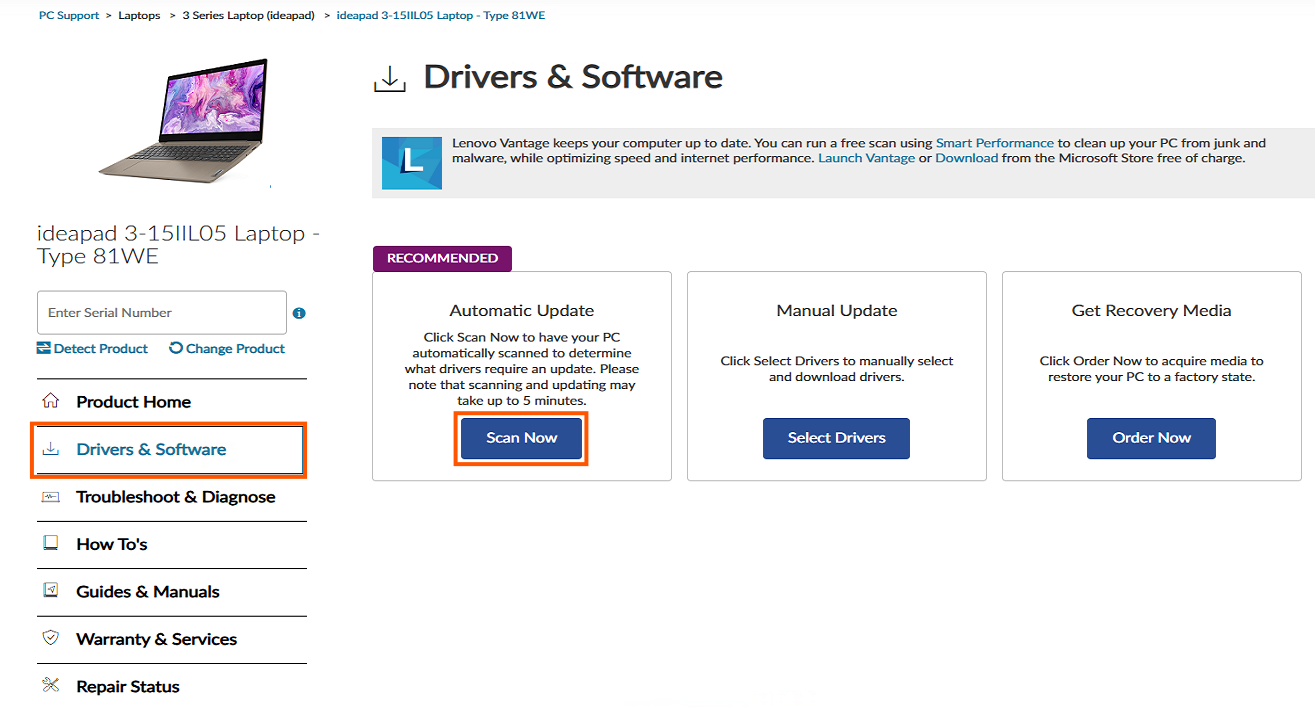Click the Detect Product link
1315x707 pixels.
pyautogui.click(x=101, y=348)
